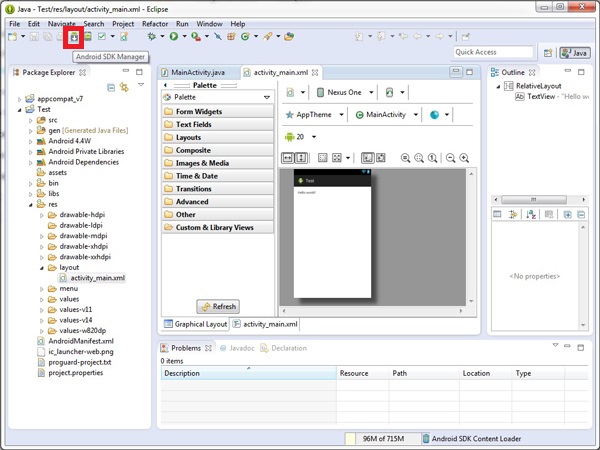Click the locale globe icon in layout editor

pos(435,115)
